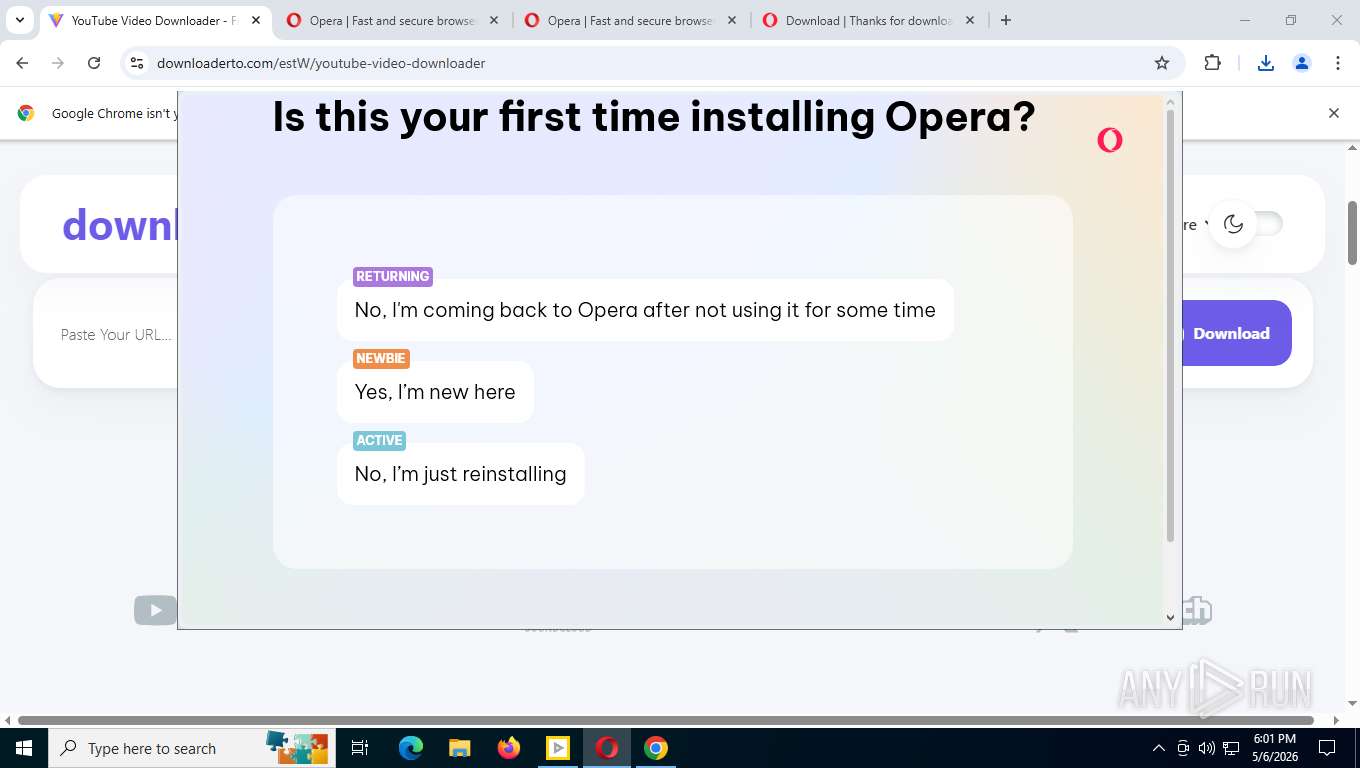
Task: Open Task View on the taskbar
Action: (360, 748)
